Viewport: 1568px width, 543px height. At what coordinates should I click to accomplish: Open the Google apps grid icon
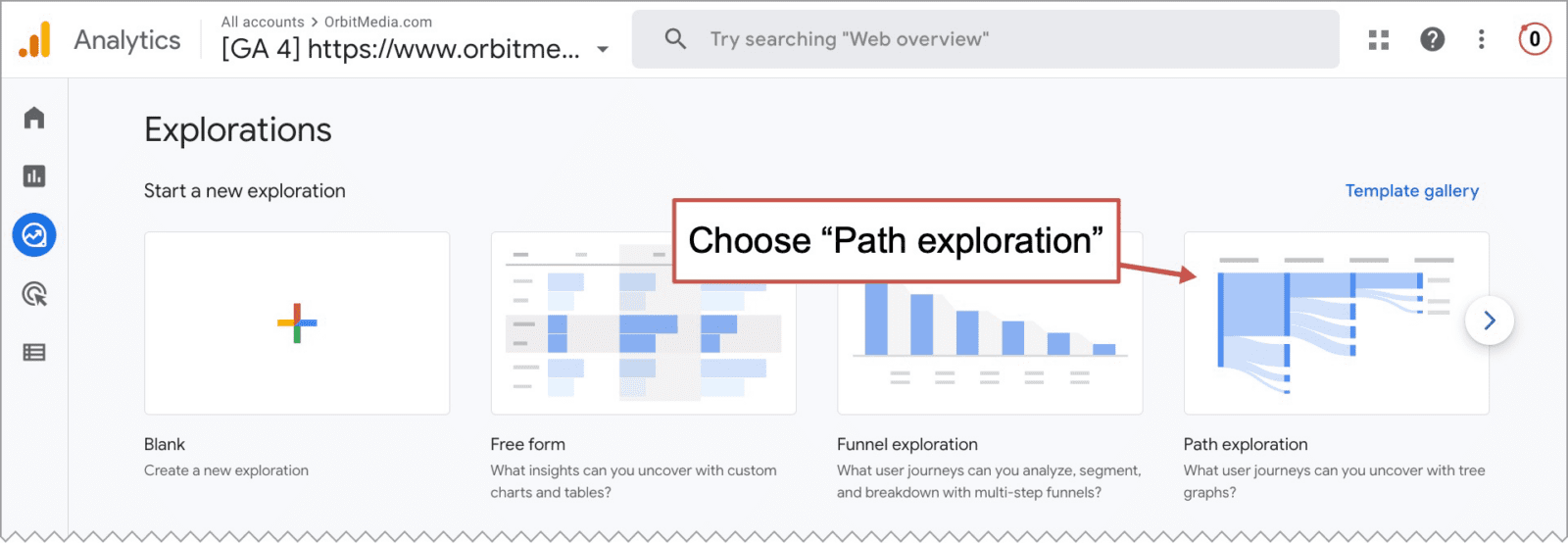coord(1379,39)
